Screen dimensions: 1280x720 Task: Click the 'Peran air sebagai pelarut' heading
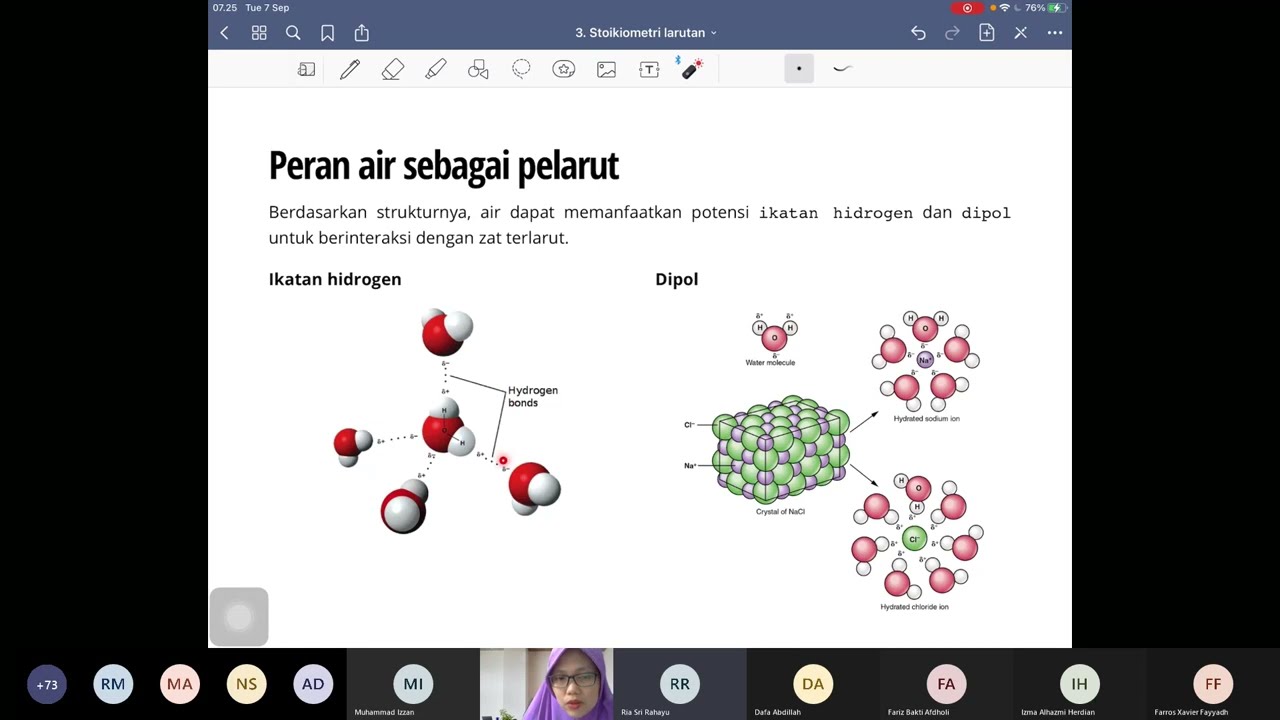pos(444,167)
